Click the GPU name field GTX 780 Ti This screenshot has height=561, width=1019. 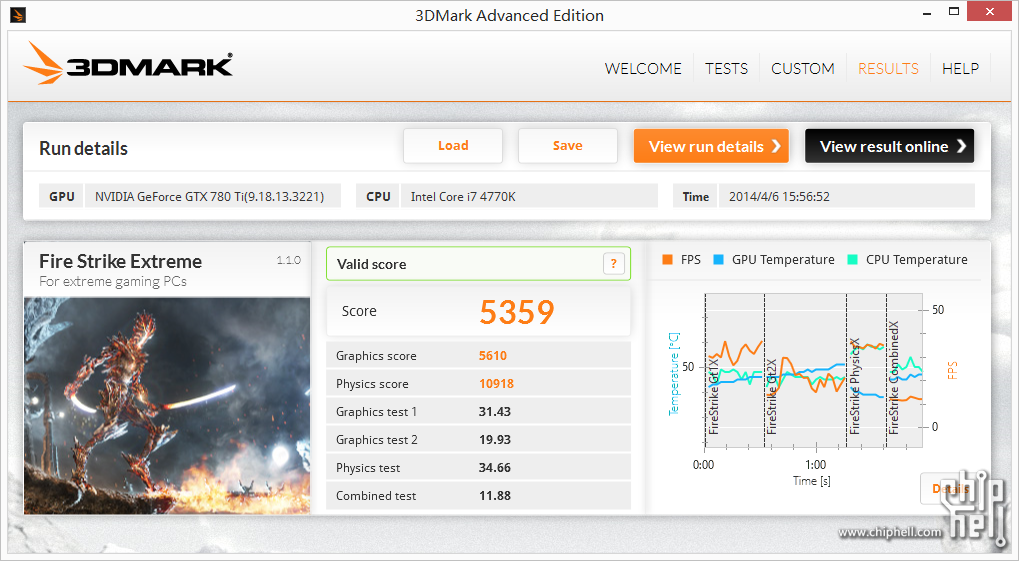(213, 196)
